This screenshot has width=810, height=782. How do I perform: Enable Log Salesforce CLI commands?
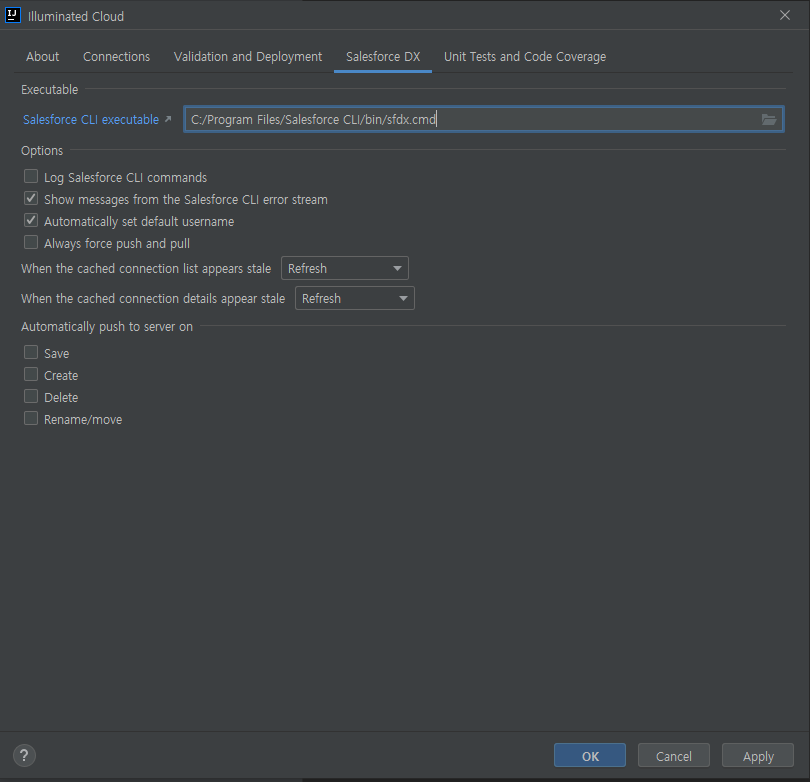coord(31,177)
